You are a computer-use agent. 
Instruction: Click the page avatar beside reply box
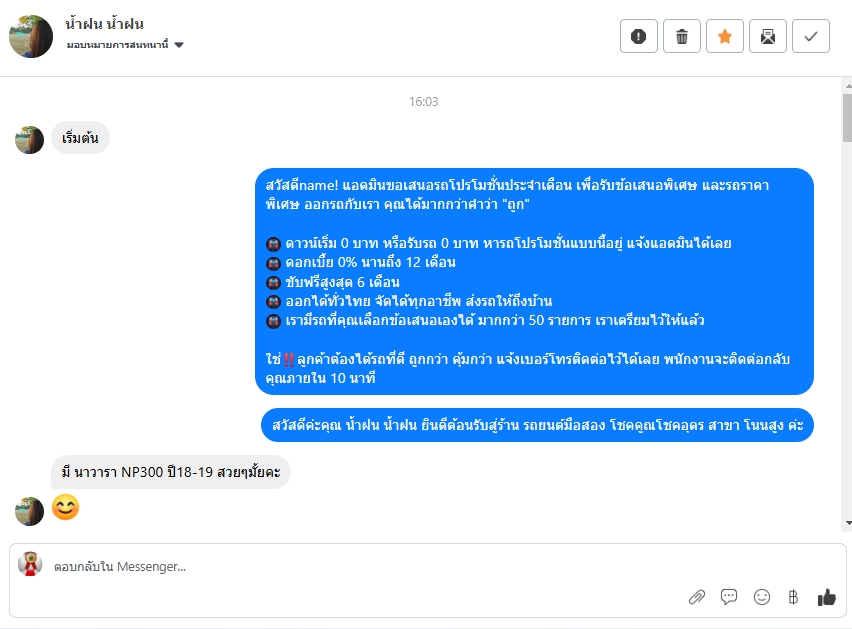pyautogui.click(x=30, y=564)
